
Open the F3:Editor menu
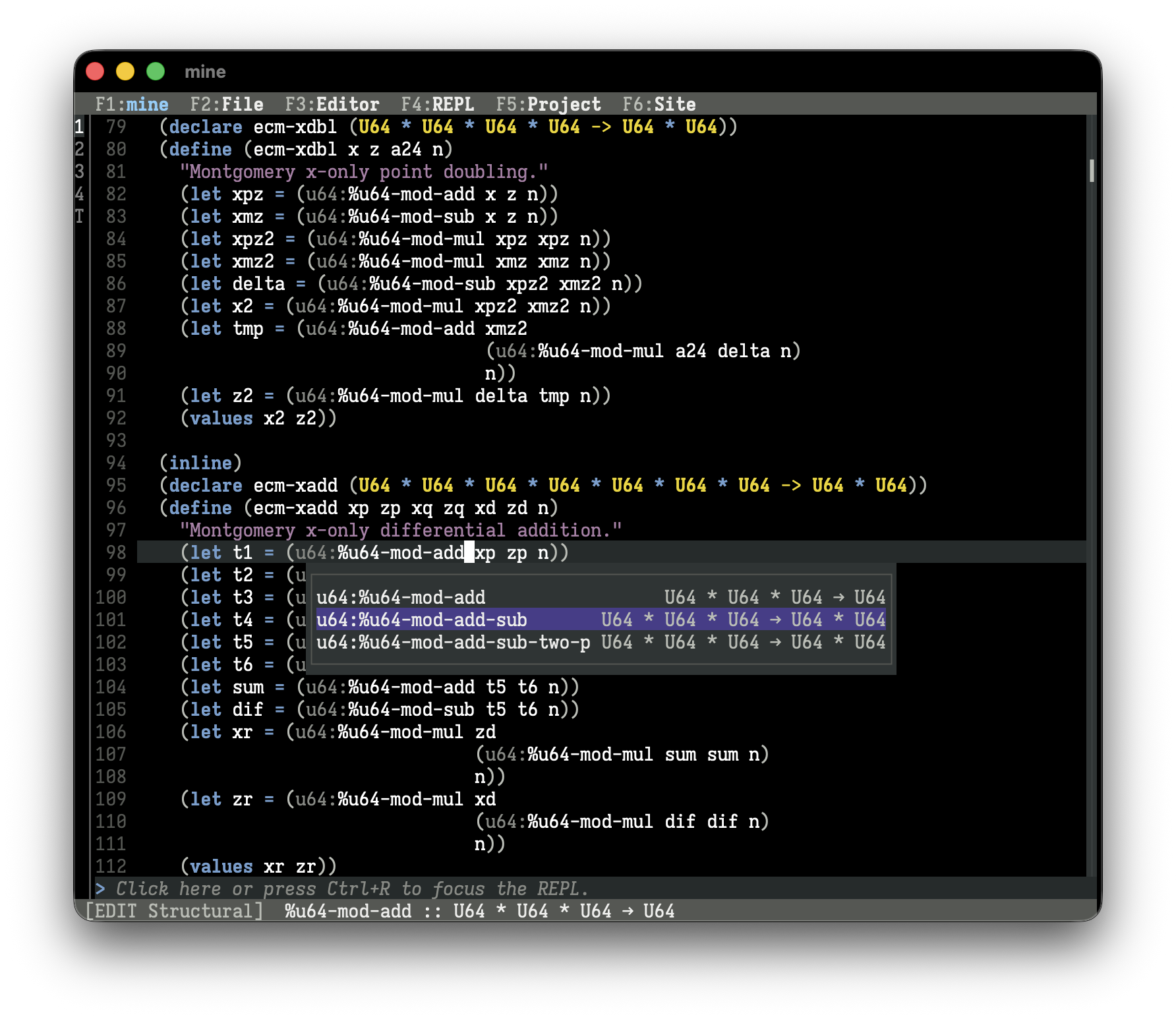point(332,104)
